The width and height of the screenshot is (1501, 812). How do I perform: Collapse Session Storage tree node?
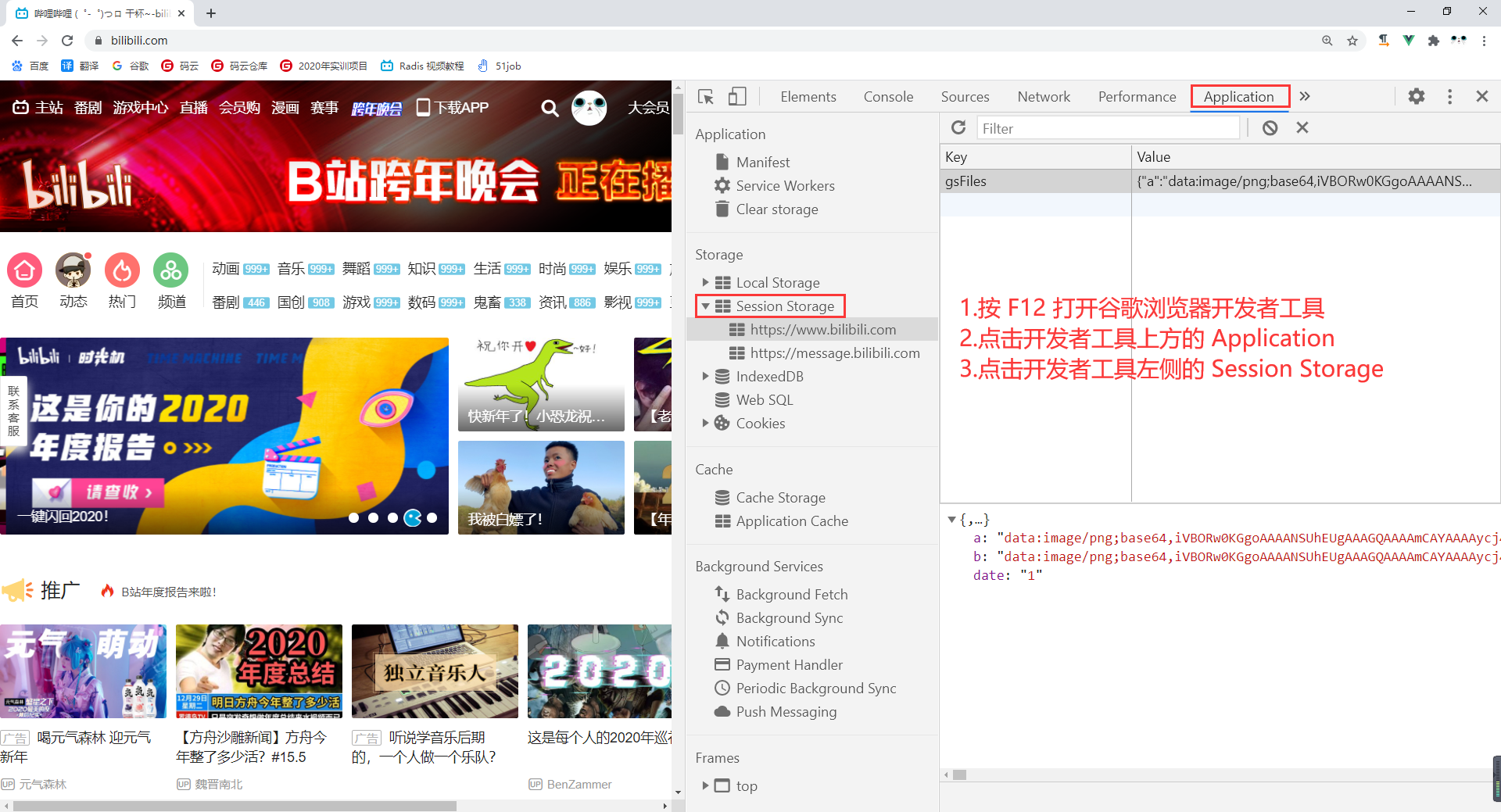tap(705, 306)
